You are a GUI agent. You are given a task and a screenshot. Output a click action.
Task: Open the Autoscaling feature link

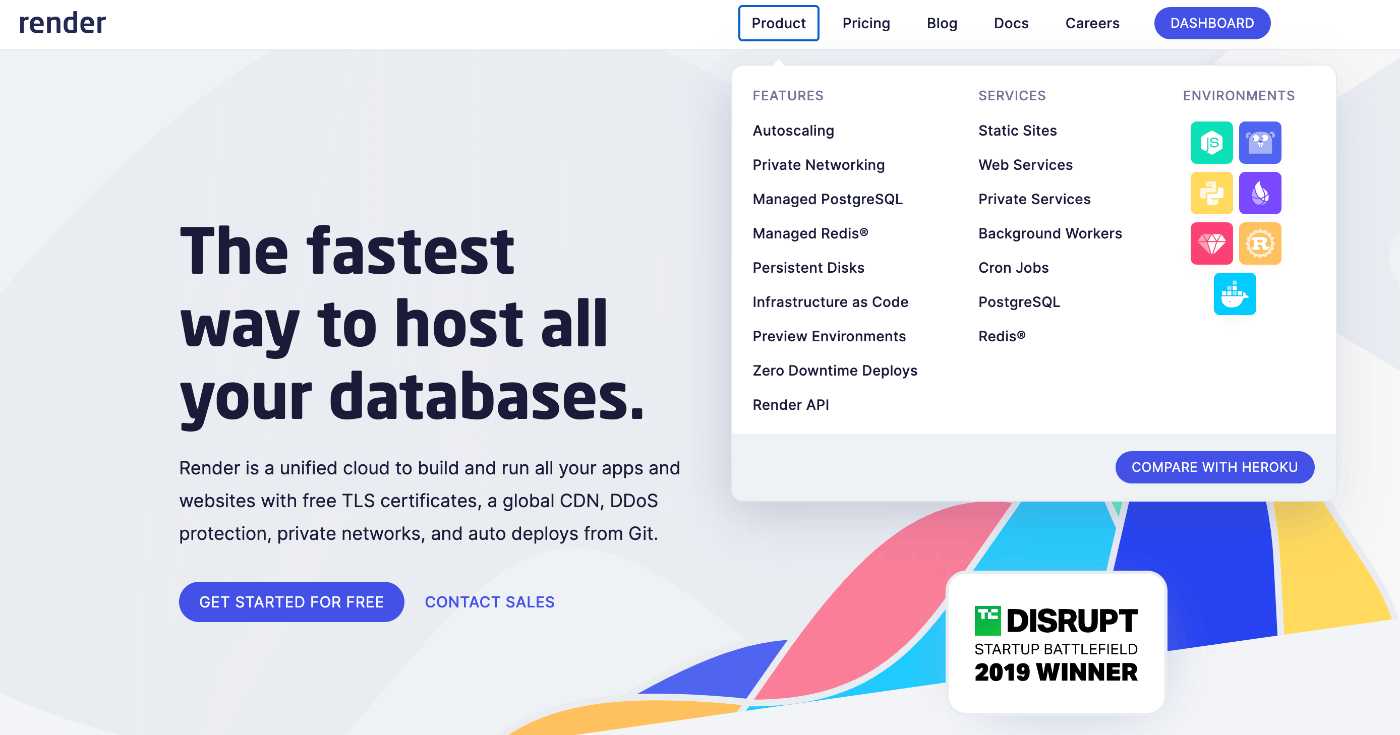pos(793,131)
